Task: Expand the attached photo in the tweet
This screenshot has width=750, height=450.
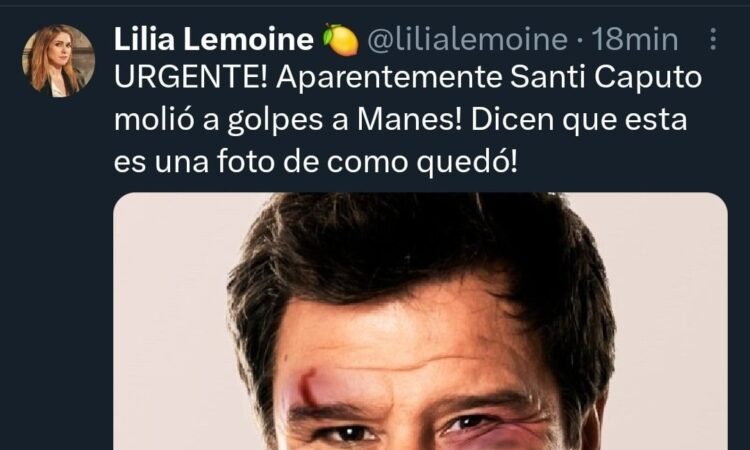Action: (420, 321)
